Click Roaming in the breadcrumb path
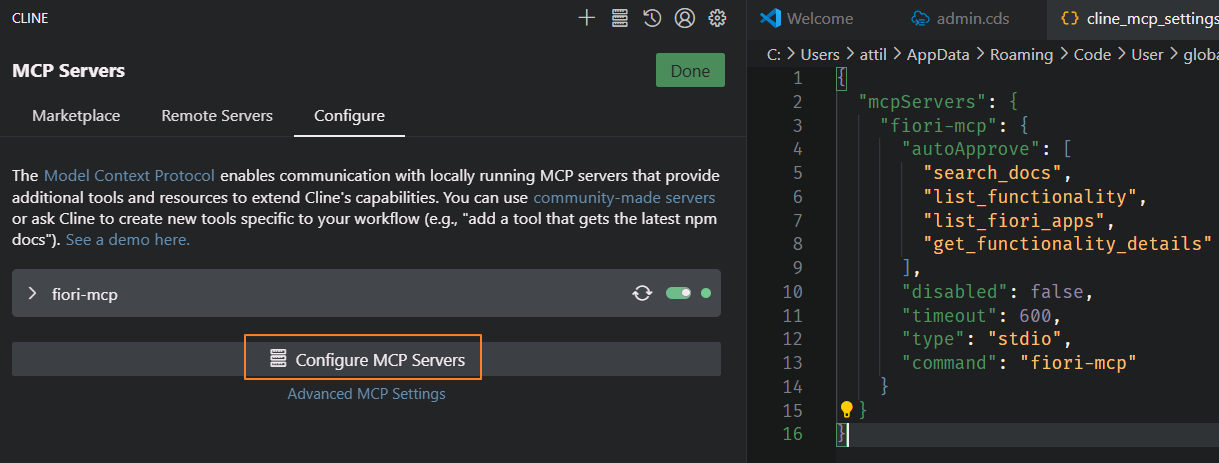This screenshot has width=1219, height=463. coord(1021,55)
